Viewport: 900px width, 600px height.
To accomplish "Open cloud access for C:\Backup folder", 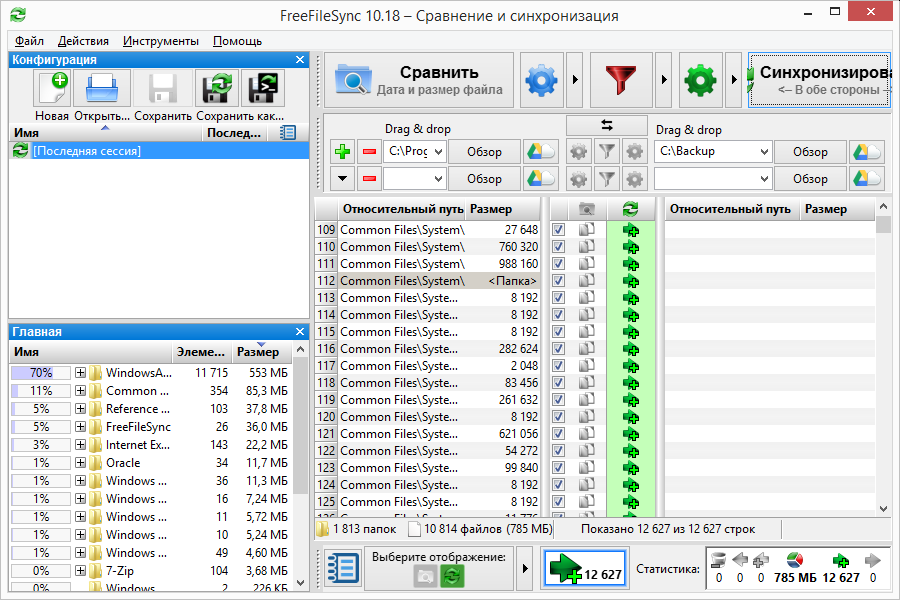I will point(866,152).
